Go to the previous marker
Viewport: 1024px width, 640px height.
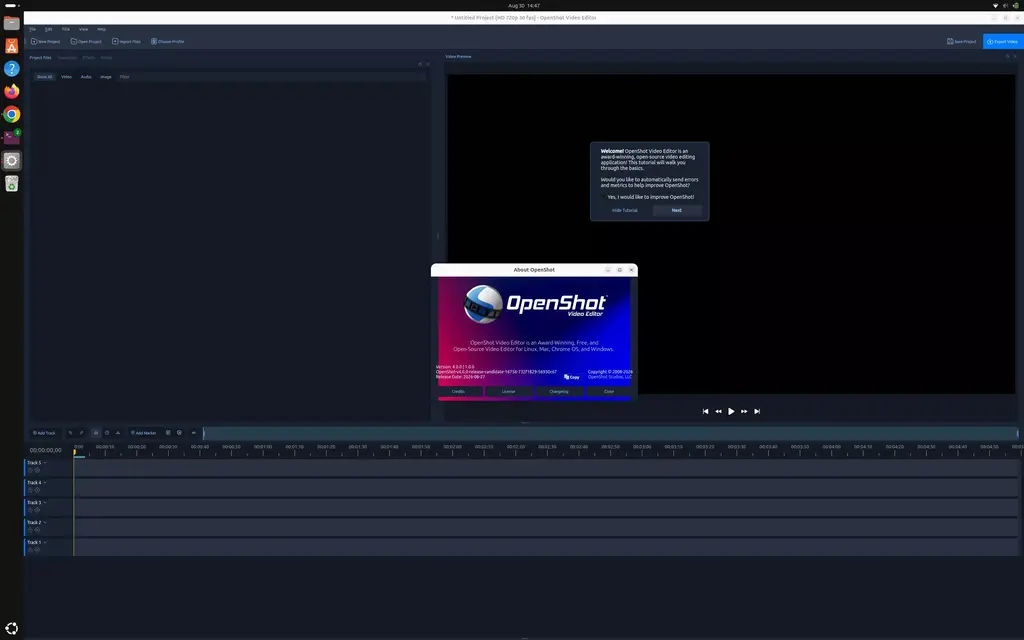click(x=168, y=433)
